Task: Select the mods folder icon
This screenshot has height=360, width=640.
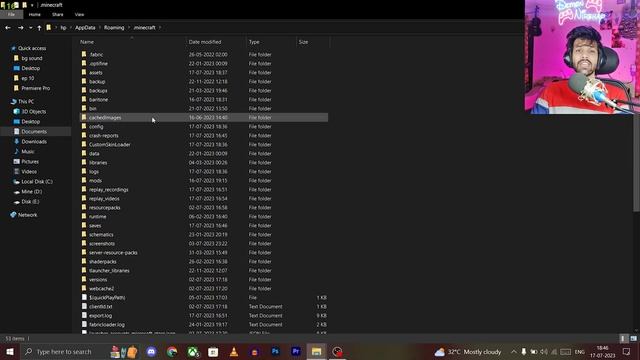Action: (84, 180)
